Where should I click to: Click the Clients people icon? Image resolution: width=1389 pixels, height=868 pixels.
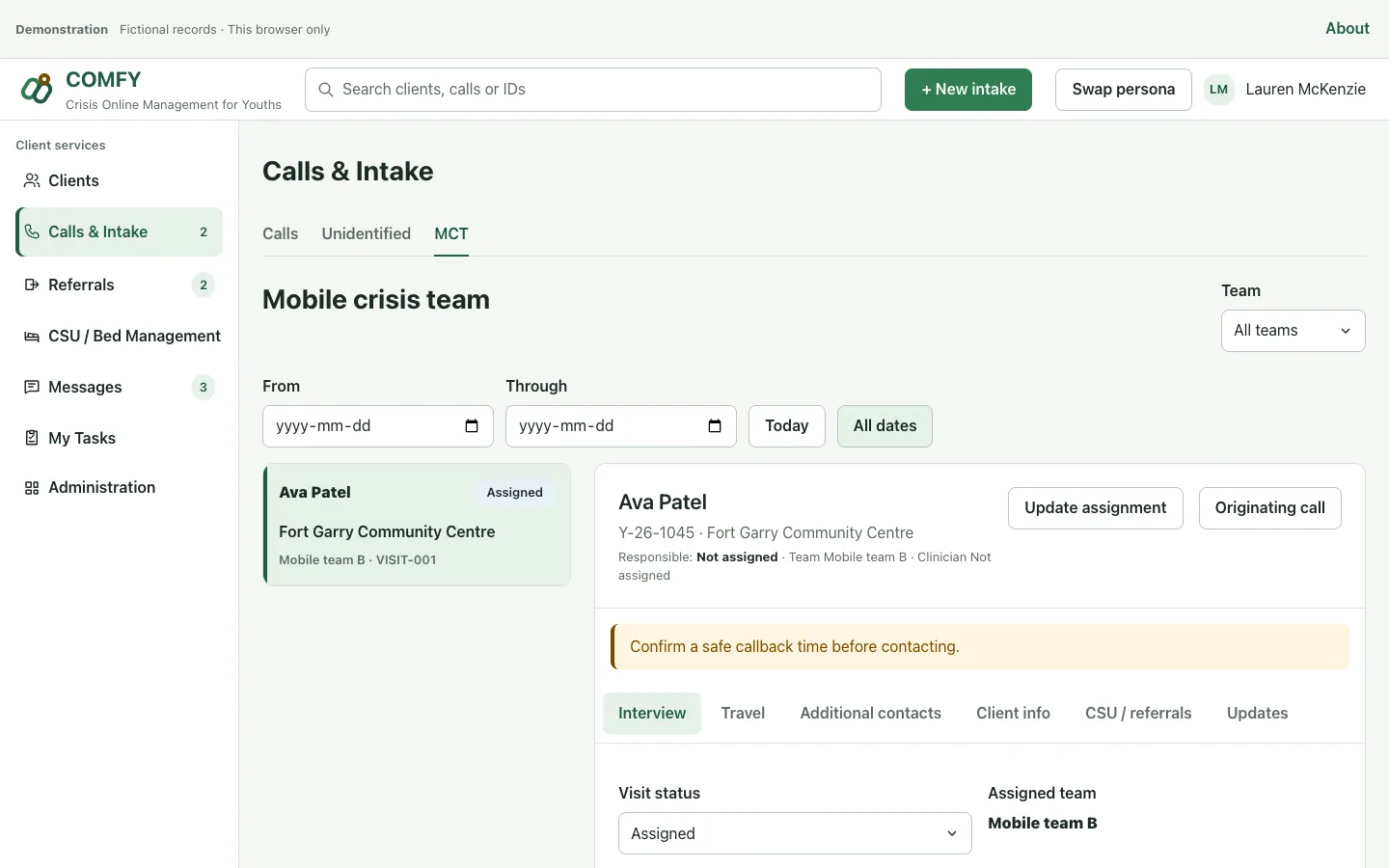point(32,180)
